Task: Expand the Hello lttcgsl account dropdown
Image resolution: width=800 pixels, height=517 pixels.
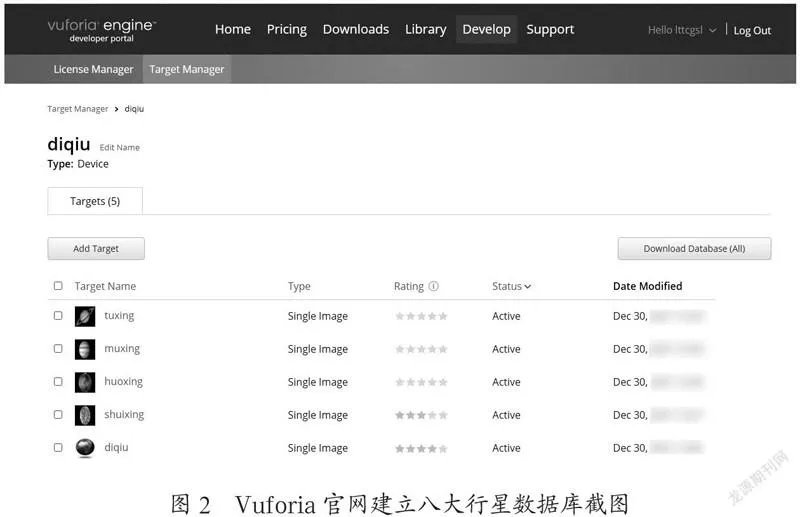Action: coord(682,30)
